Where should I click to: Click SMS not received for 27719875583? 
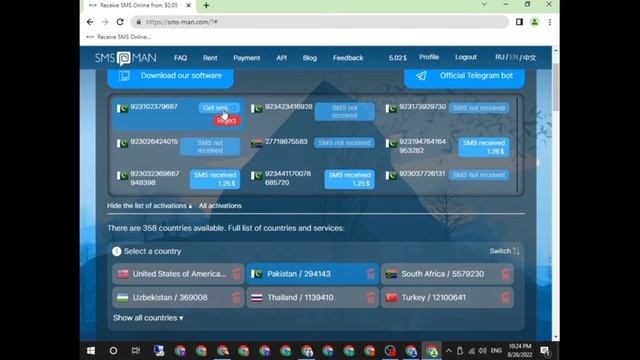click(x=344, y=143)
